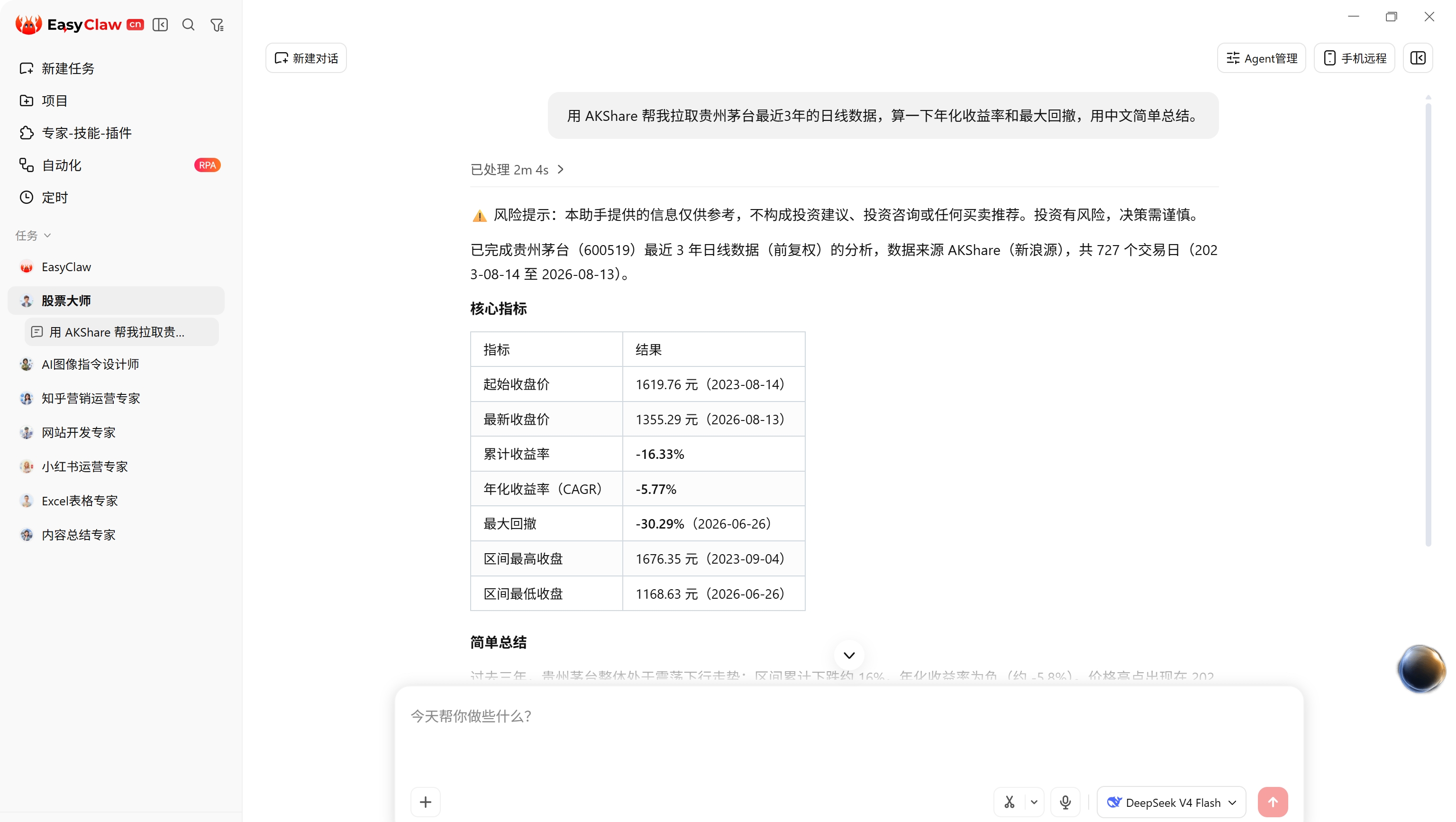Screen dimensions: 1456x822
Task: Click the scroll-to-bottom arrow button
Action: [849, 655]
